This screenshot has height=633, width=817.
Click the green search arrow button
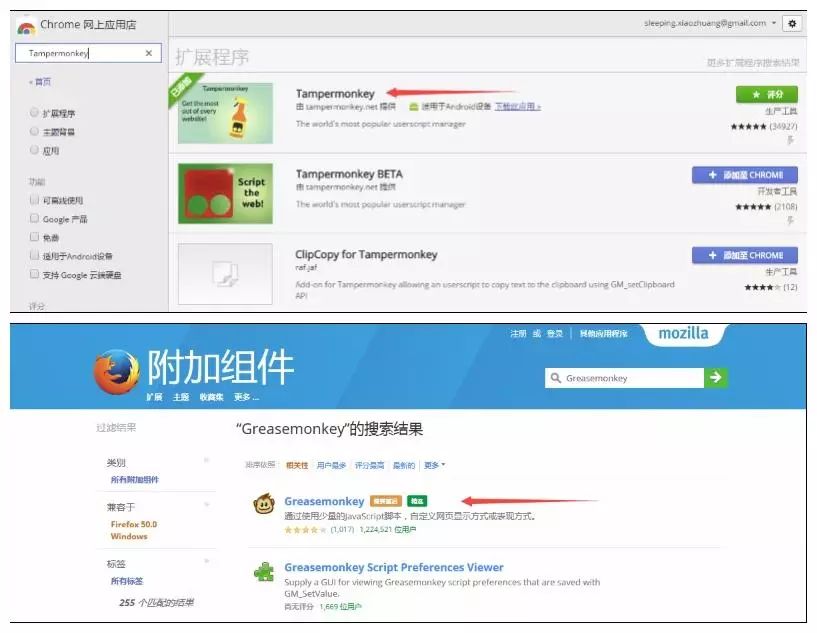tap(716, 378)
